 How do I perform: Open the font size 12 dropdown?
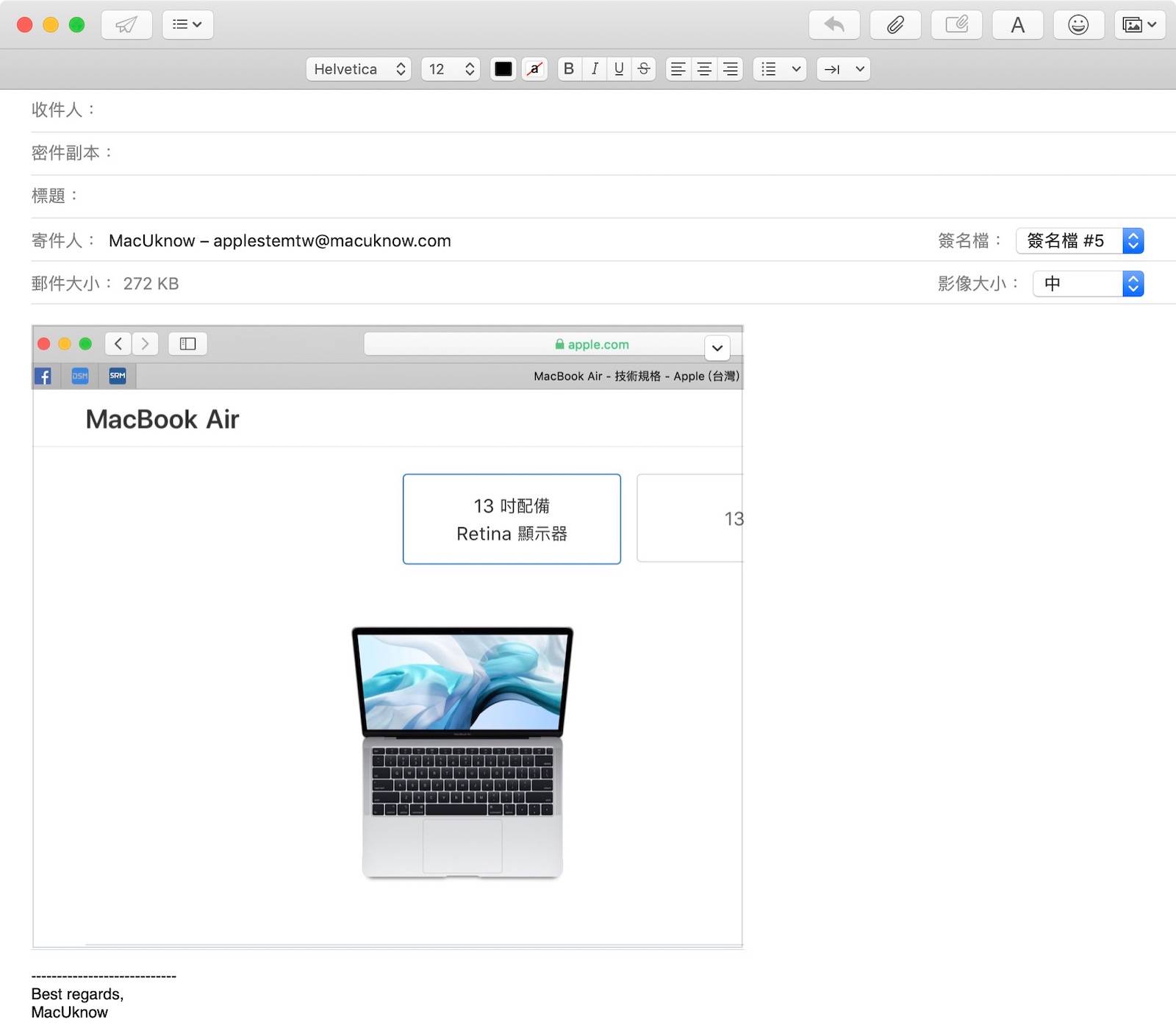tap(451, 69)
